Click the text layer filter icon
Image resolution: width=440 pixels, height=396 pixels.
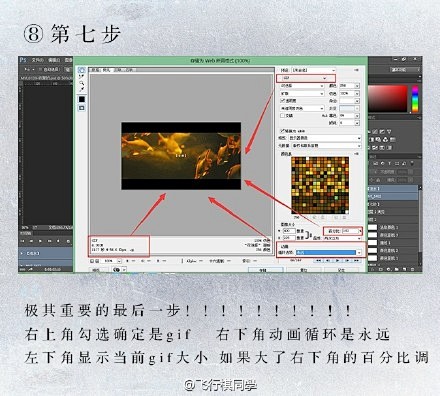click(x=390, y=164)
